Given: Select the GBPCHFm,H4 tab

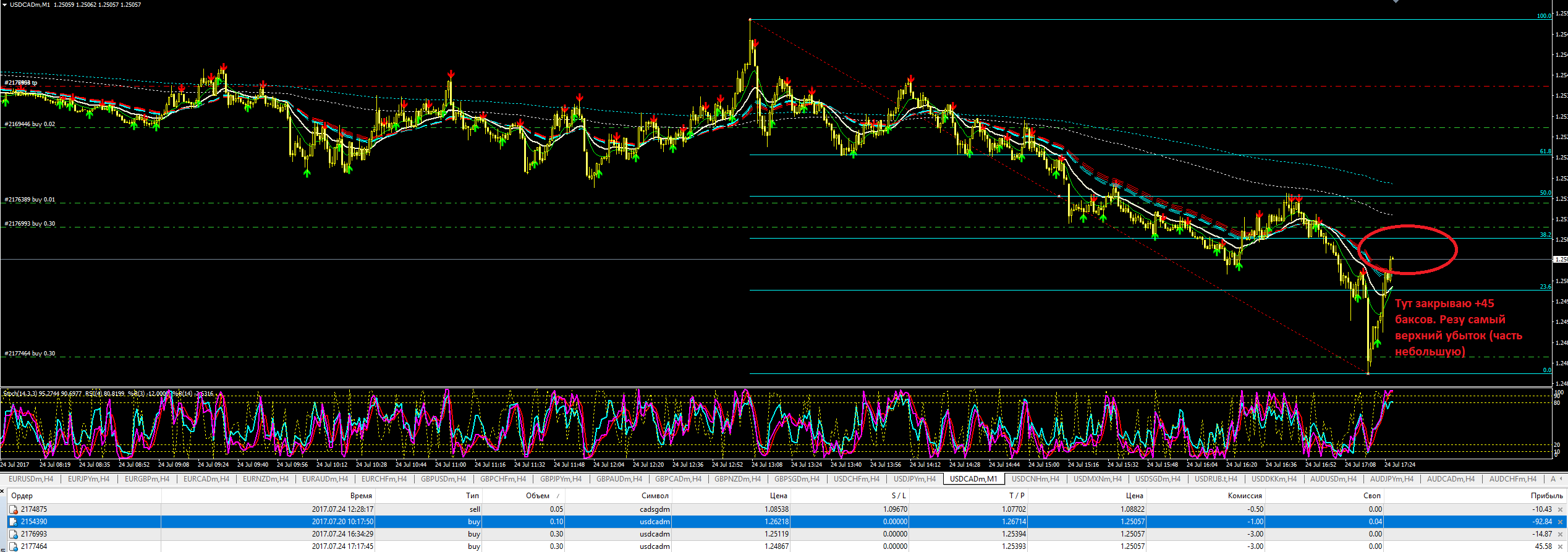Looking at the screenshot, I should (503, 479).
